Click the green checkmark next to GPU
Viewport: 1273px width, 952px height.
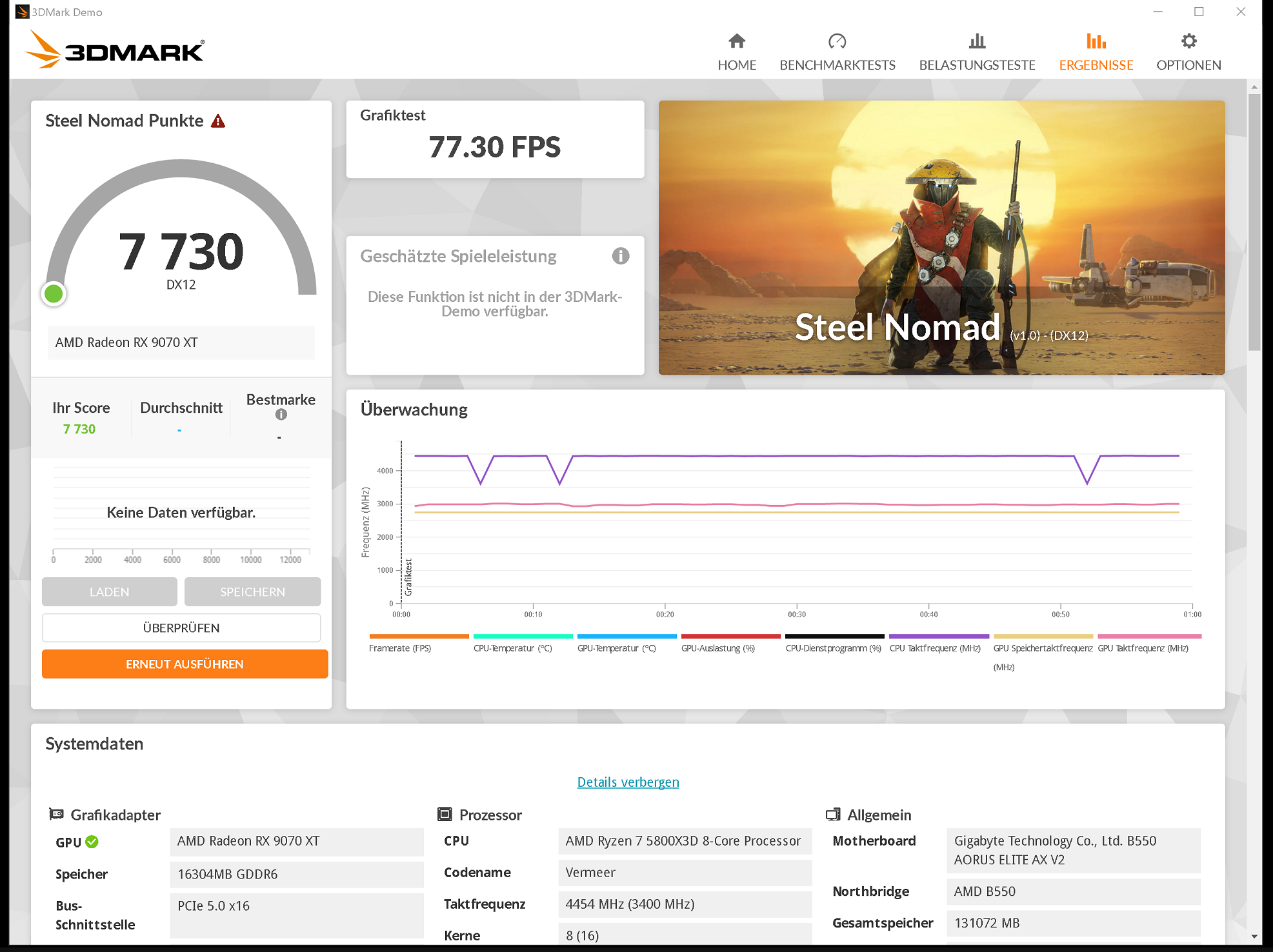point(92,842)
